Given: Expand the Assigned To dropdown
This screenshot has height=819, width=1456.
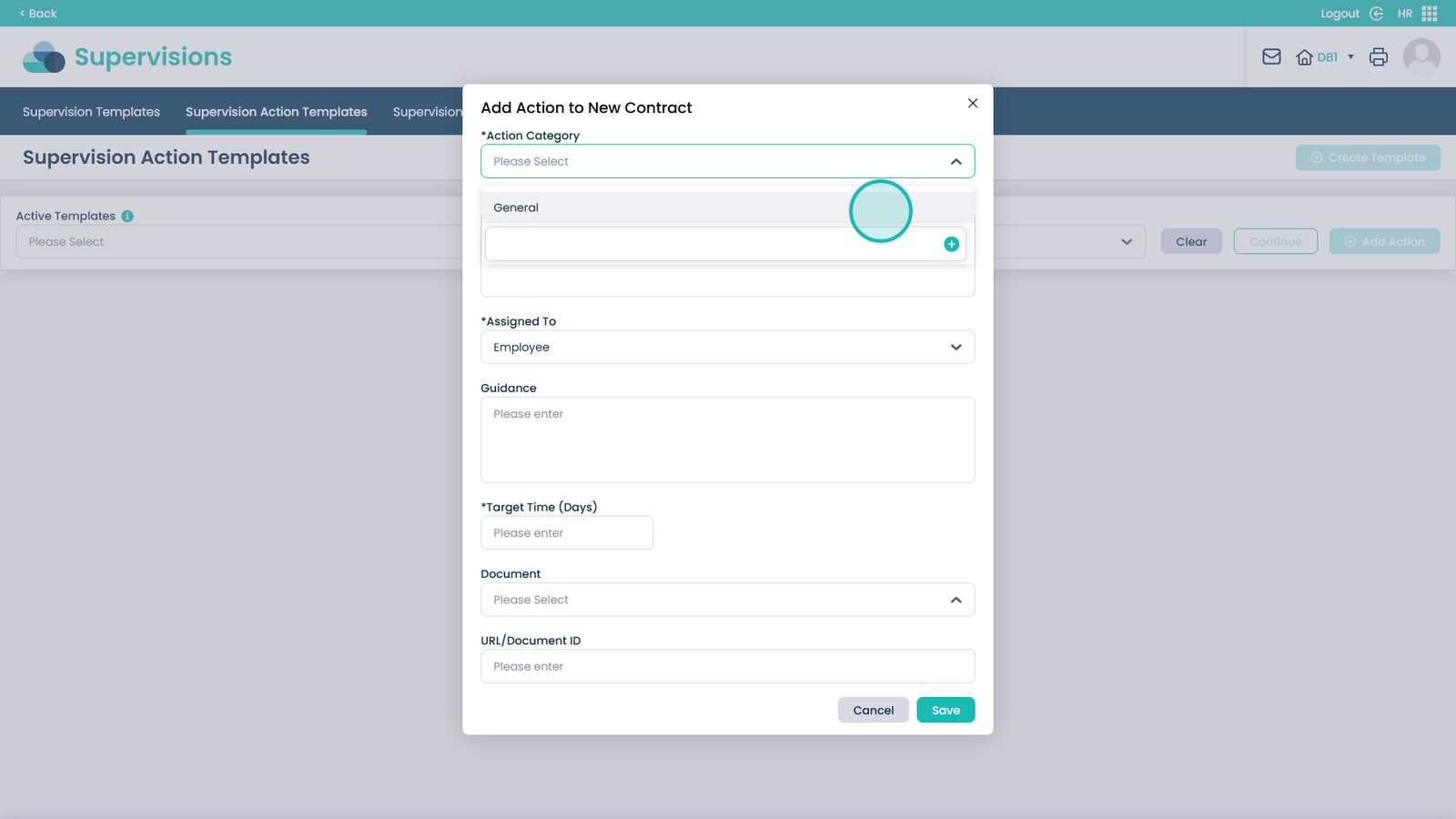Looking at the screenshot, I should coord(955,347).
